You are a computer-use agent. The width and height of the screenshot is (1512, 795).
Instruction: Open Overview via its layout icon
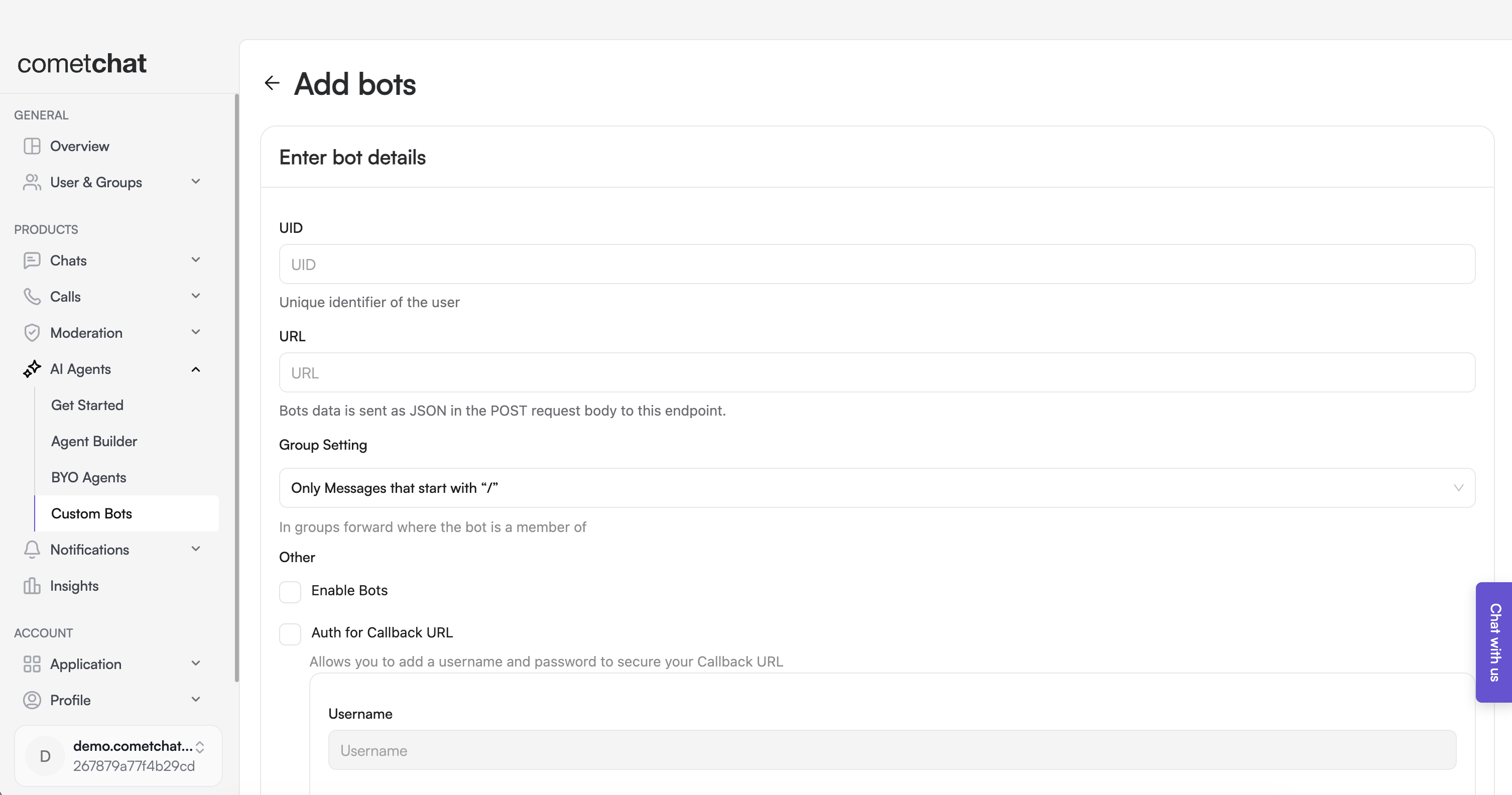[32, 146]
